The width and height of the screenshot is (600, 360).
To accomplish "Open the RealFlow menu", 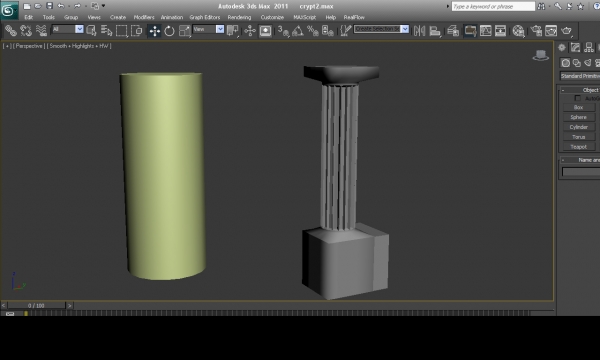I will (354, 17).
